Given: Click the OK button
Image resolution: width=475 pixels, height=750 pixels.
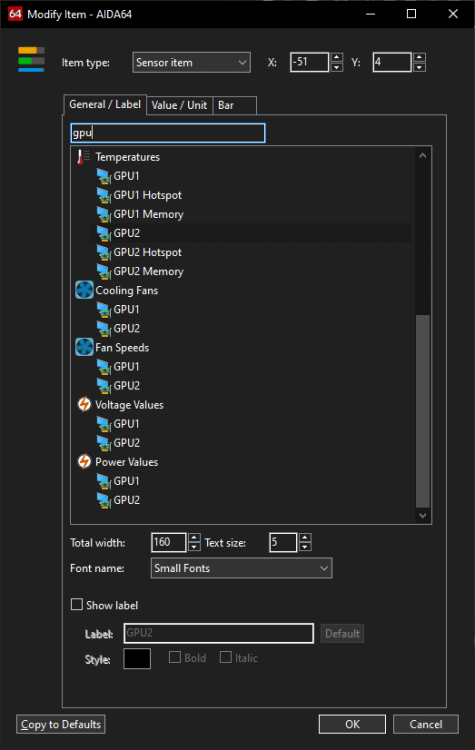Looking at the screenshot, I should [352, 724].
